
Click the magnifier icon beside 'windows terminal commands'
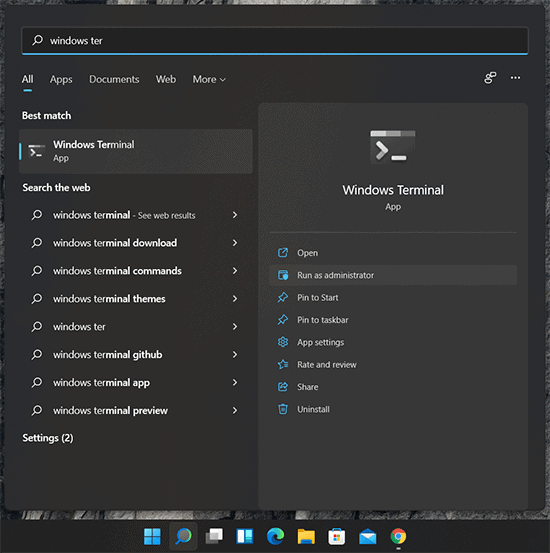[37, 271]
